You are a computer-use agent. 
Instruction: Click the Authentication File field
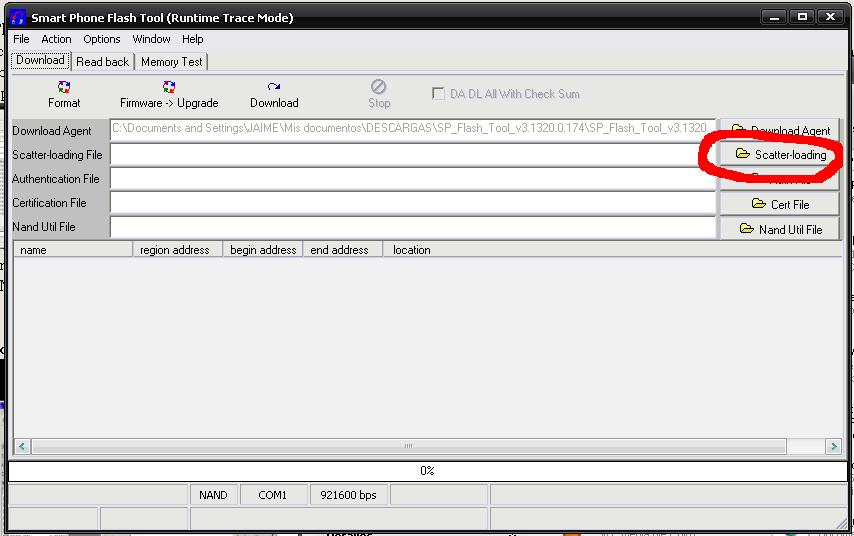click(x=413, y=179)
